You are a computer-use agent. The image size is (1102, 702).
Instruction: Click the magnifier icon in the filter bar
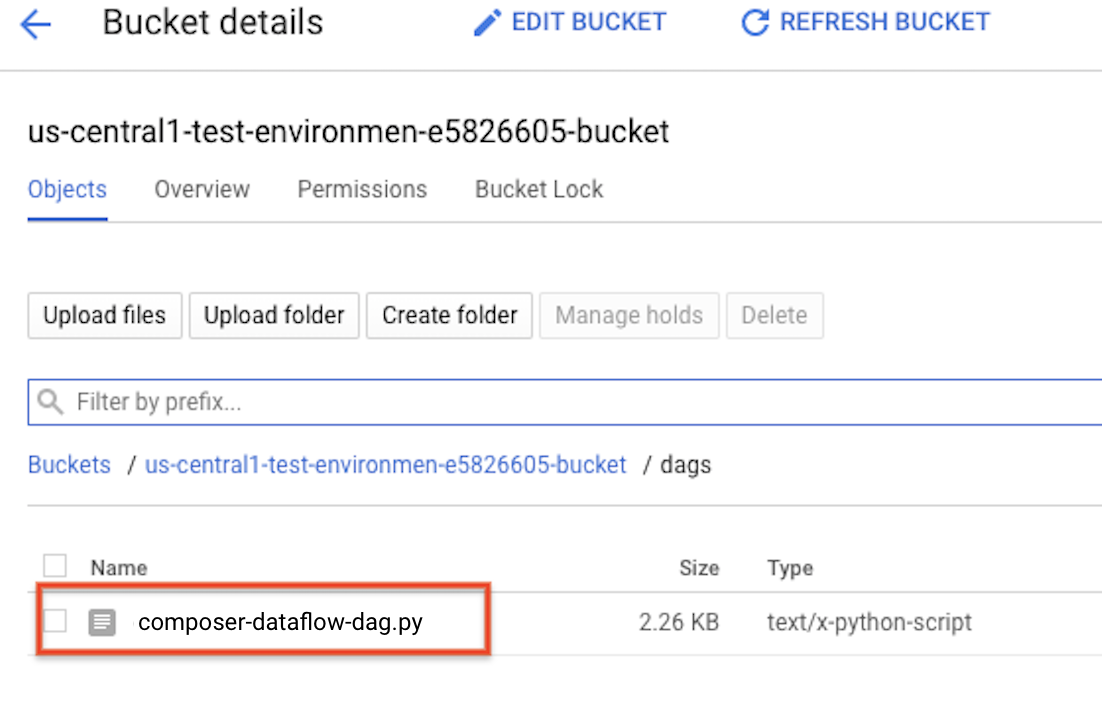(x=49, y=401)
